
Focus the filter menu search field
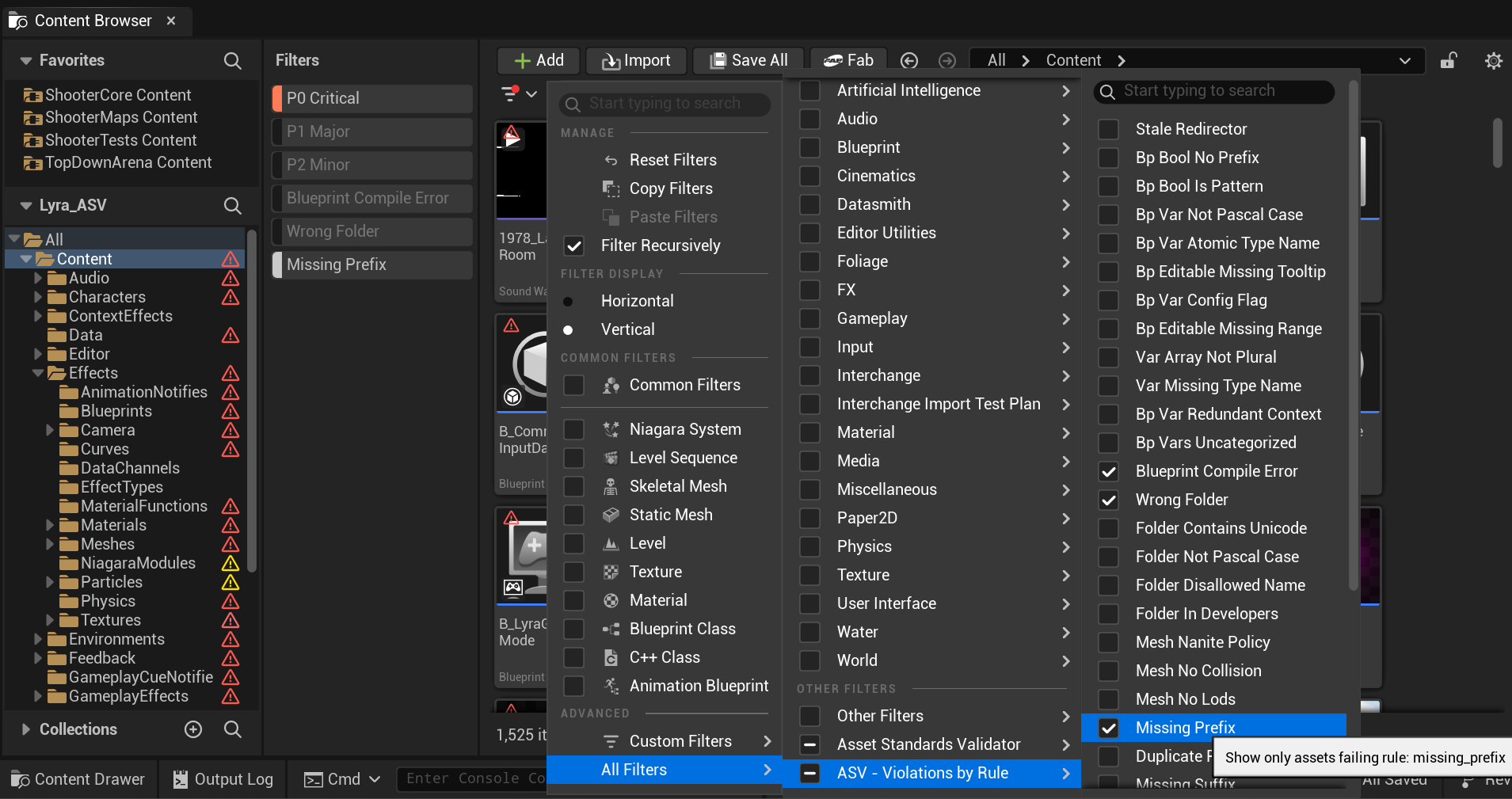(x=665, y=104)
